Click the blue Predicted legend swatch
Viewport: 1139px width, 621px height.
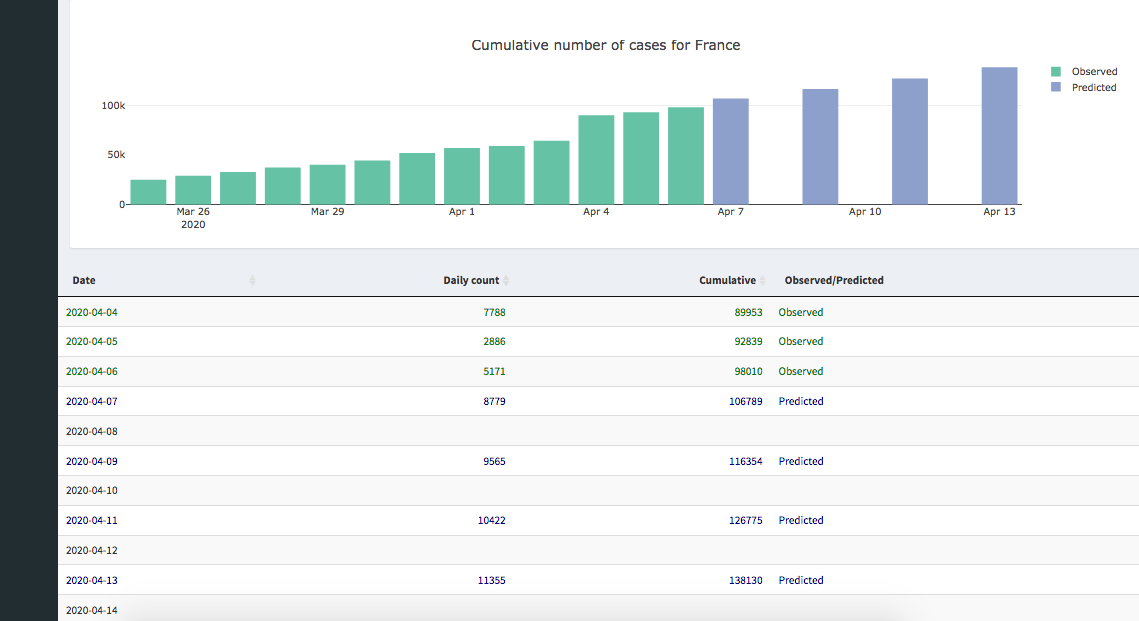(1056, 88)
